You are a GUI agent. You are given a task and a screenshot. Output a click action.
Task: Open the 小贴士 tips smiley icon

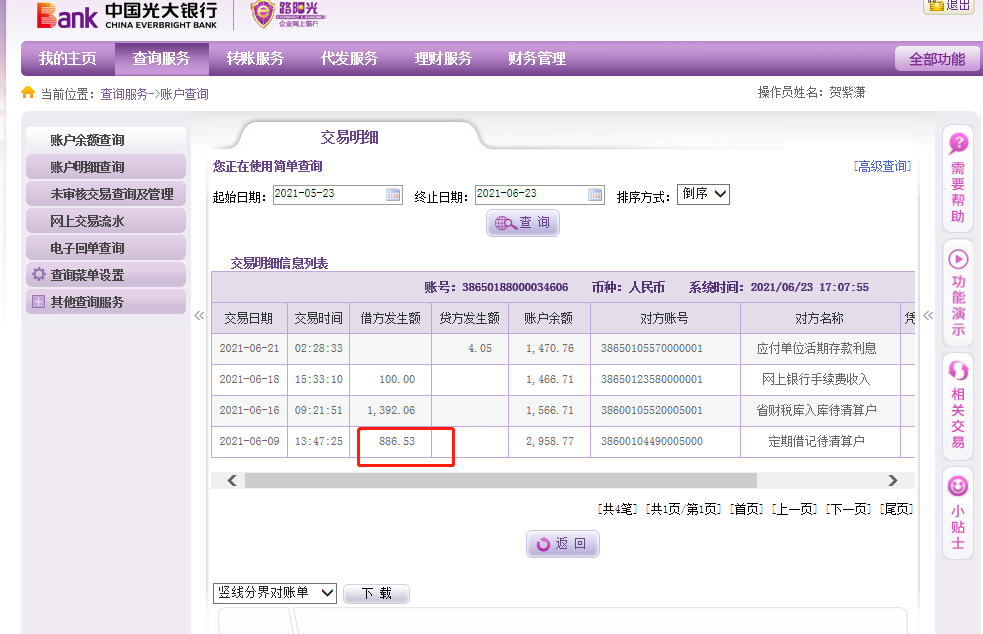958,487
